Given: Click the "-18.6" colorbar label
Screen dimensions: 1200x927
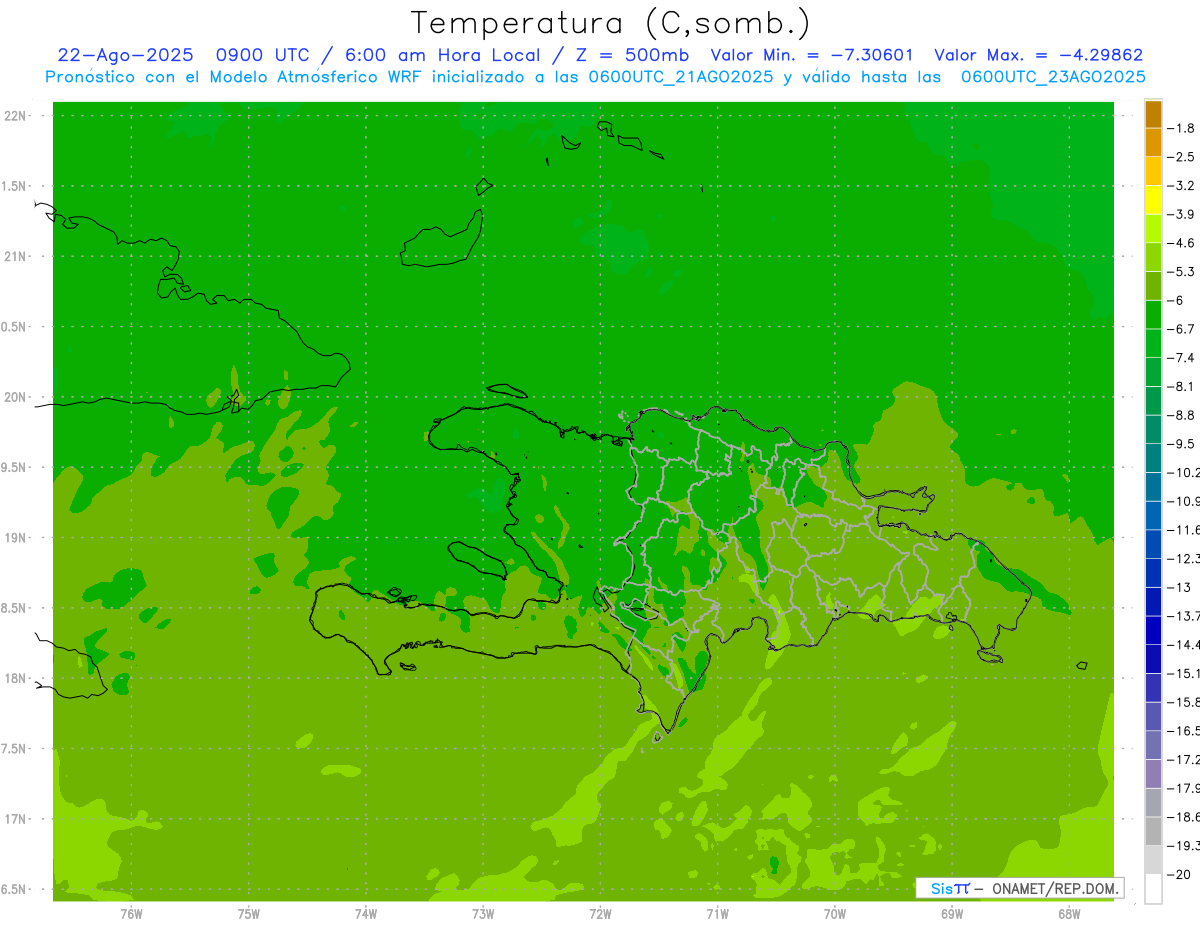Looking at the screenshot, I should pyautogui.click(x=1184, y=817).
